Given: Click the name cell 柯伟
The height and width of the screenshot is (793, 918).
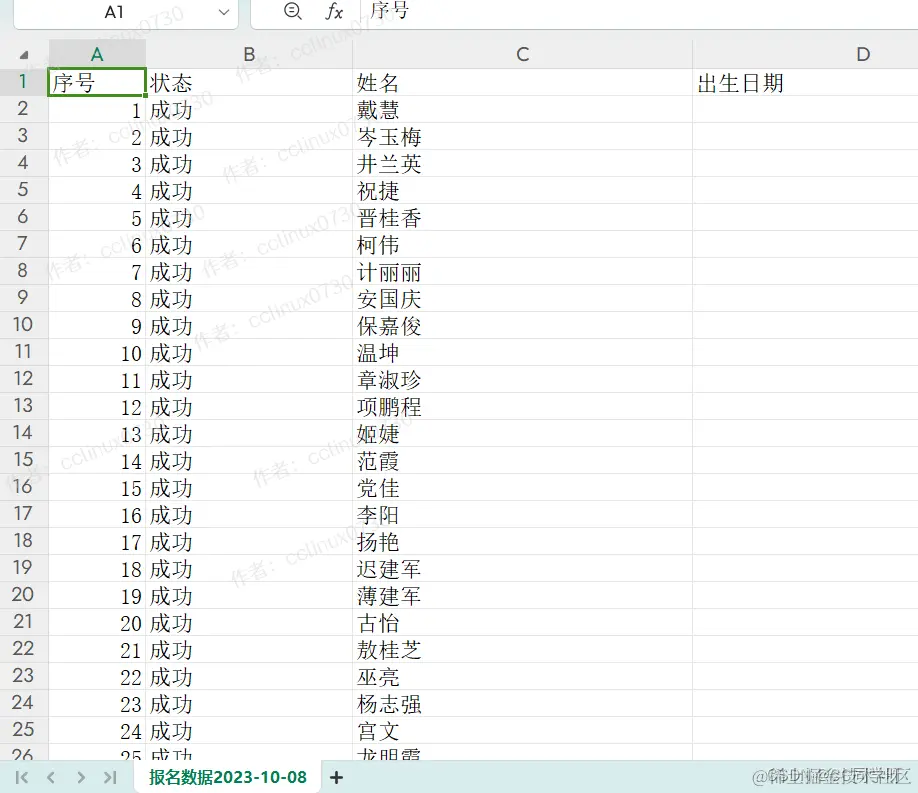Looking at the screenshot, I should tap(522, 244).
